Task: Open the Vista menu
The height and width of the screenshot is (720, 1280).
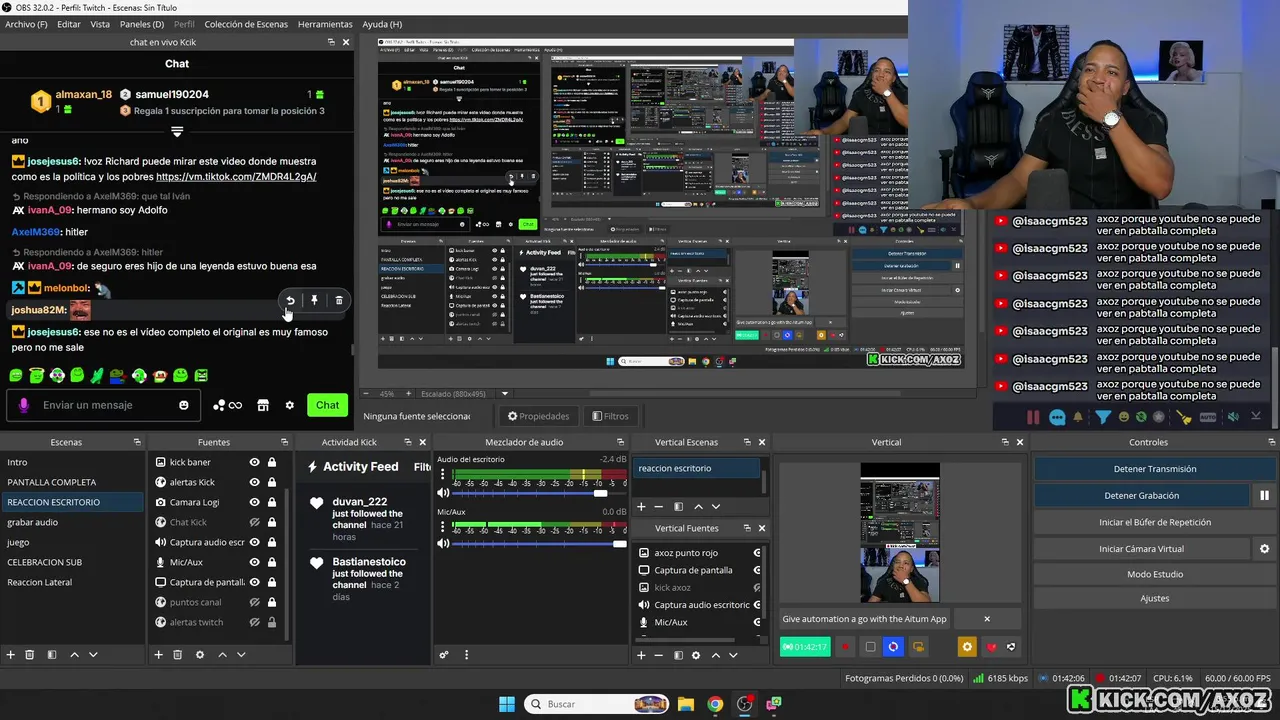Action: pyautogui.click(x=100, y=24)
